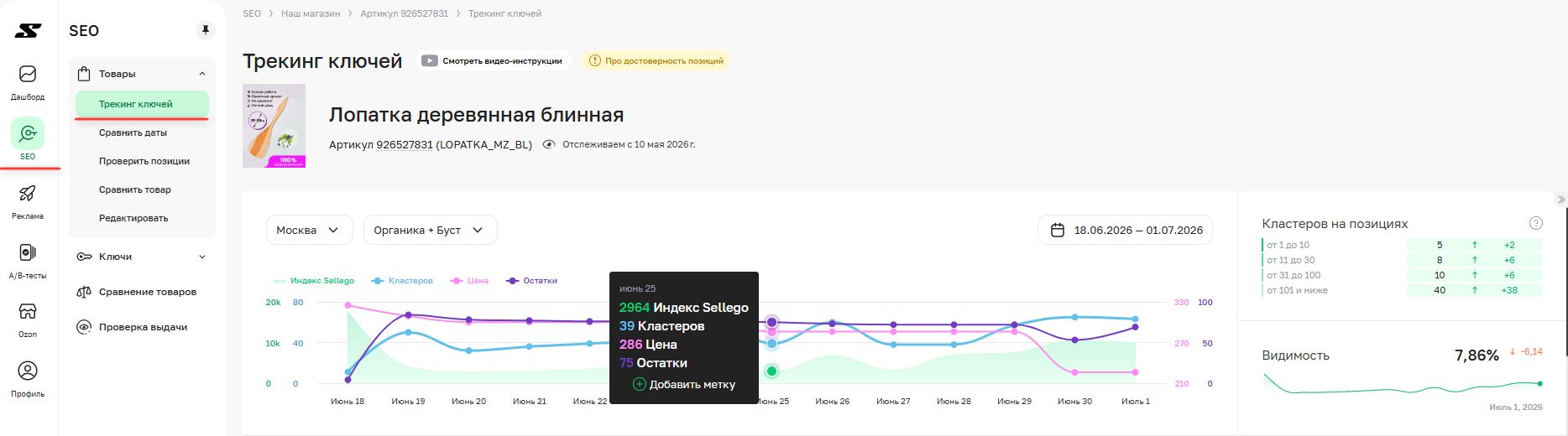Click the help question icon near Кластеров на позициях
1568x436 pixels.
[x=1536, y=223]
